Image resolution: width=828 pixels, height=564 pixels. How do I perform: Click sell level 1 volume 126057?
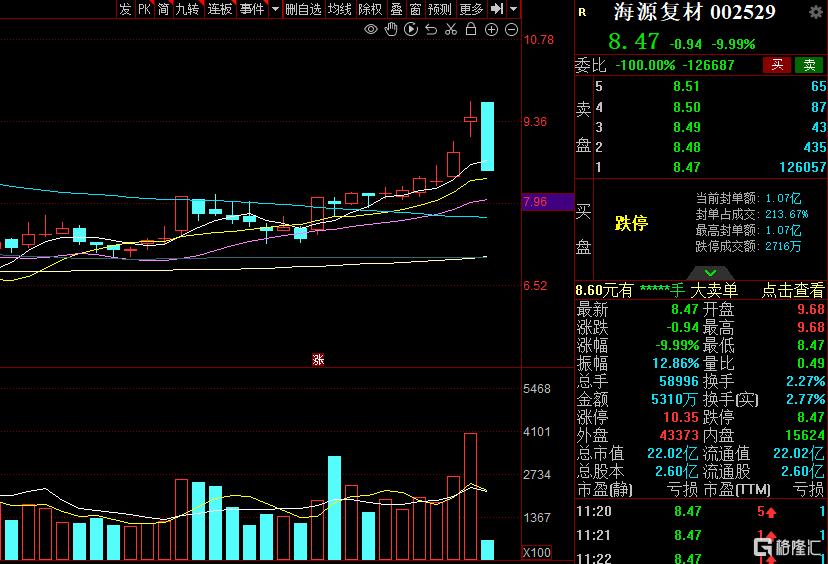[x=803, y=167]
